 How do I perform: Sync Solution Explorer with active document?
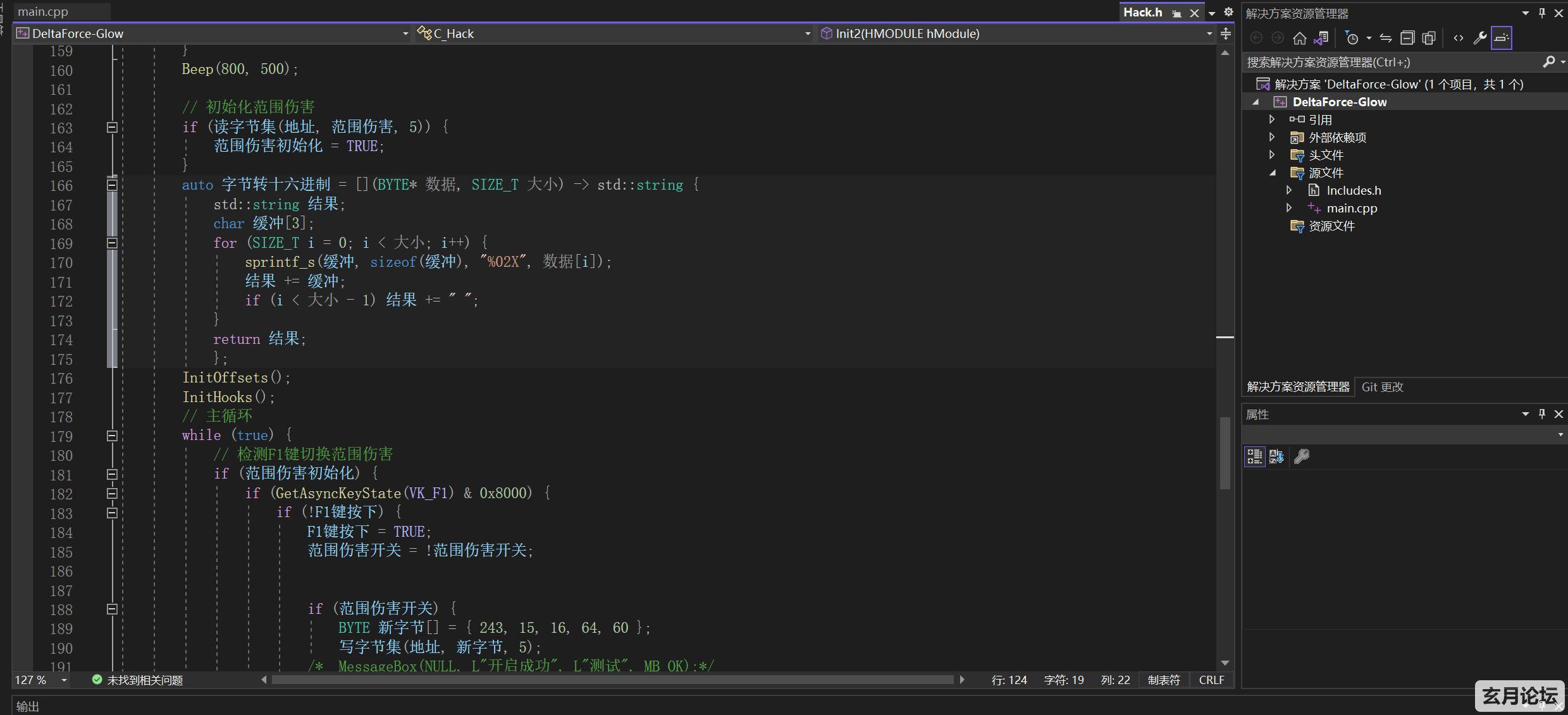coord(1385,37)
